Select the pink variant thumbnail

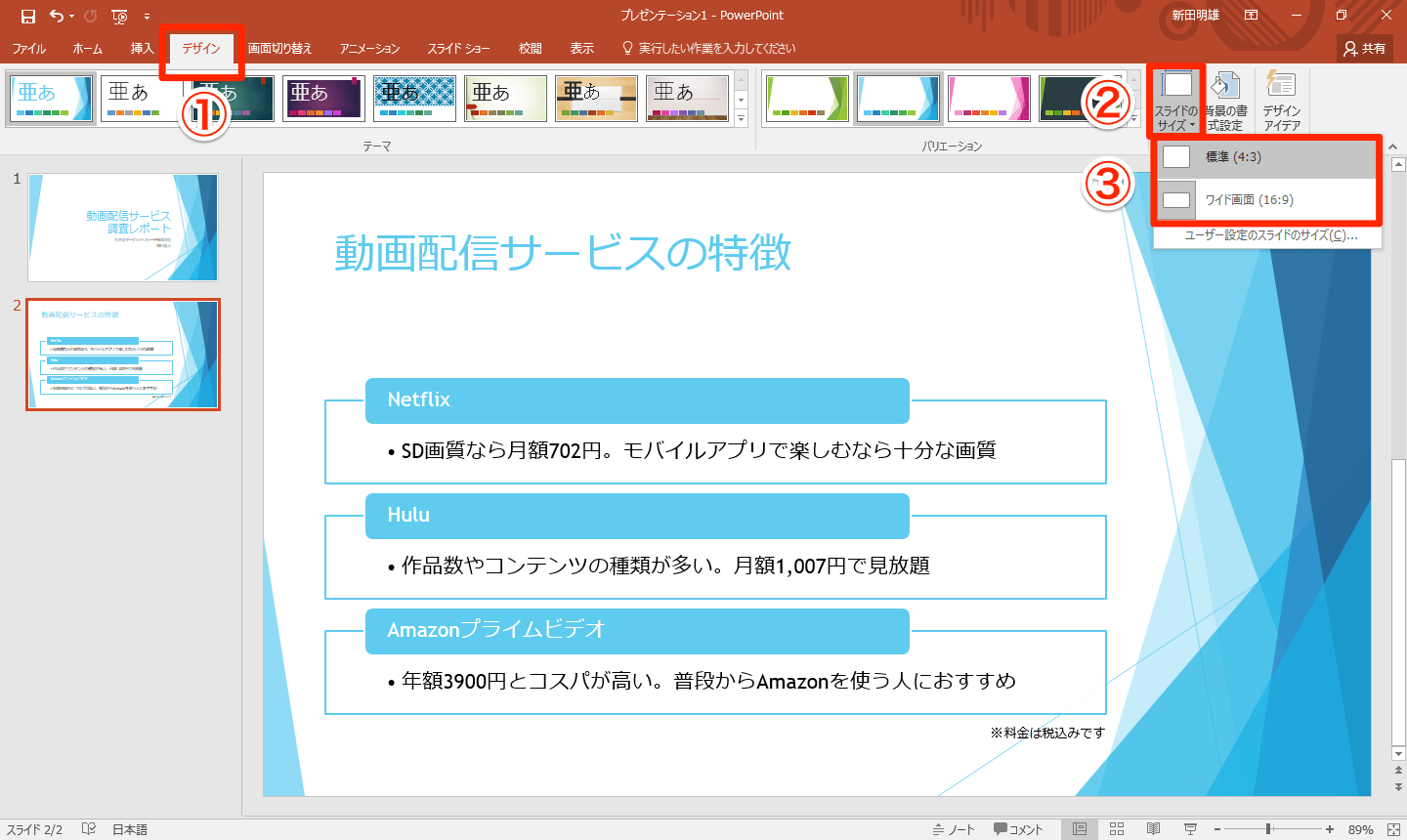[x=989, y=99]
